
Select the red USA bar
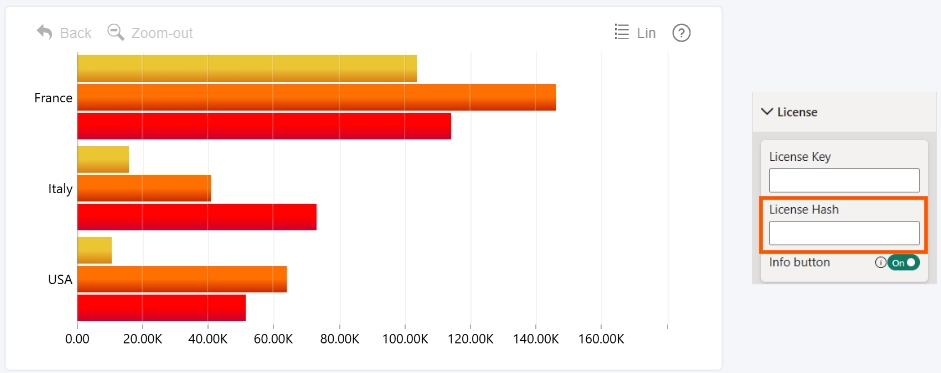161,308
